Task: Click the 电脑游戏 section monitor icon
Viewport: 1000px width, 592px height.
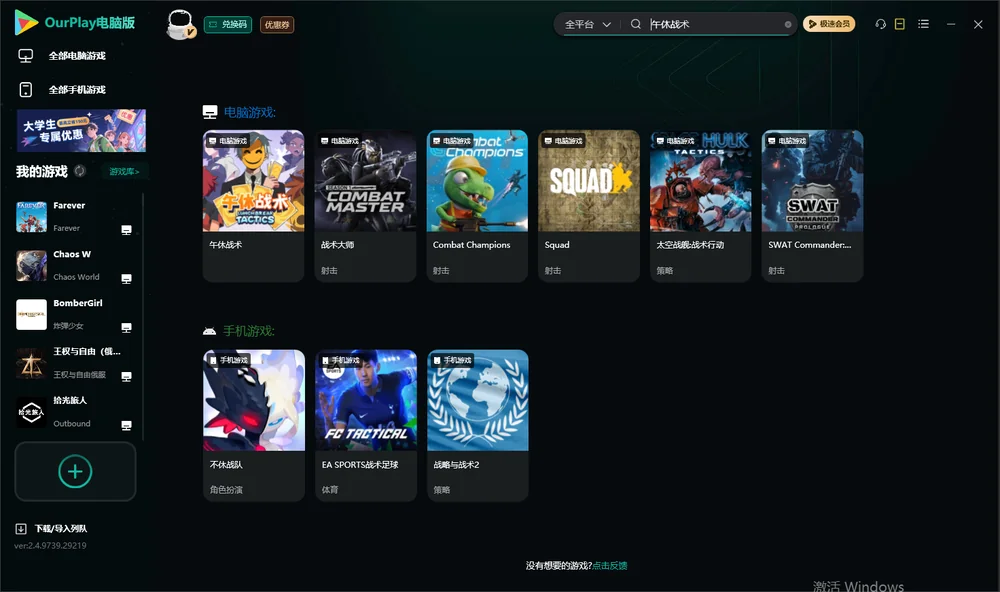Action: tap(210, 112)
